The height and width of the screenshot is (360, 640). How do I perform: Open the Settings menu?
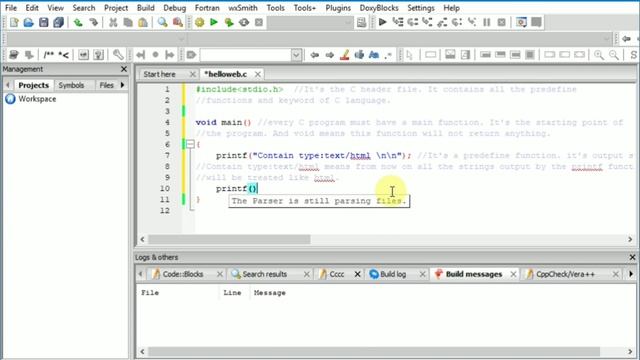[421, 8]
